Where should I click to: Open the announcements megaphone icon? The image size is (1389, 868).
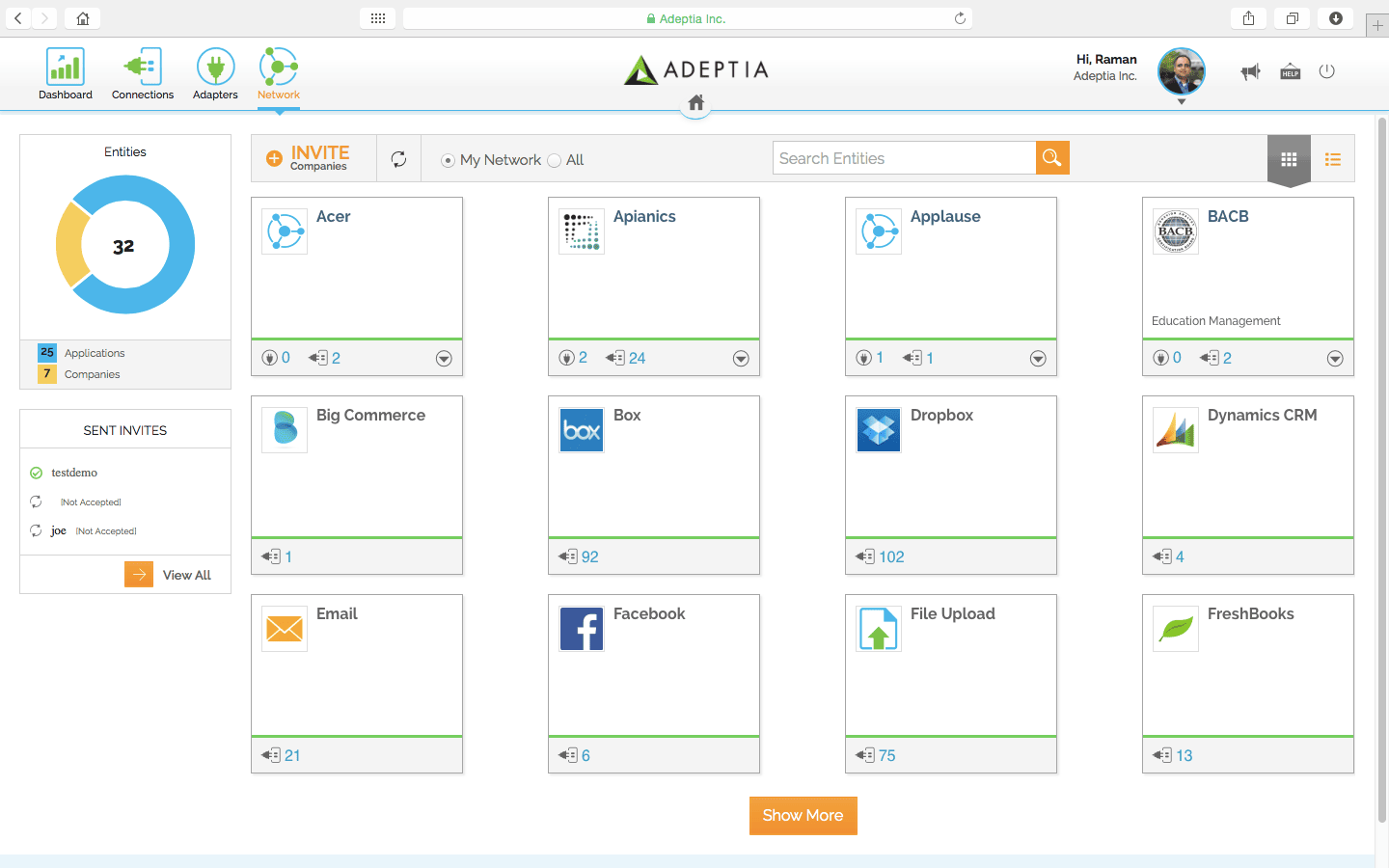click(x=1250, y=70)
